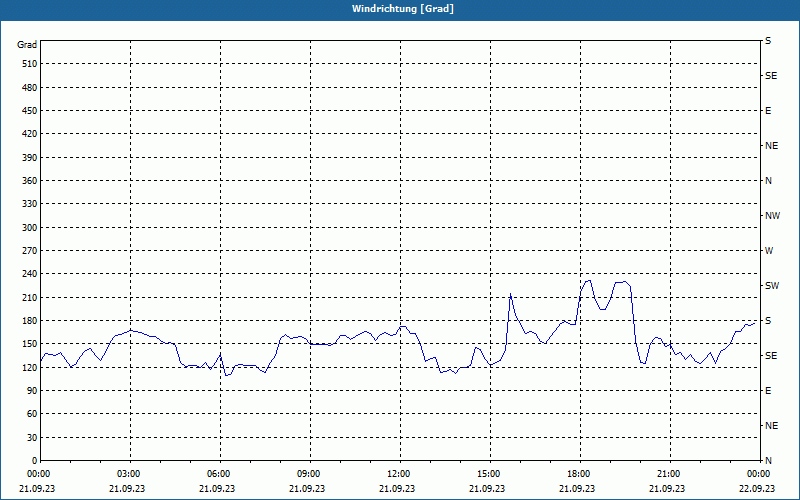Select the W compass label

click(x=769, y=251)
